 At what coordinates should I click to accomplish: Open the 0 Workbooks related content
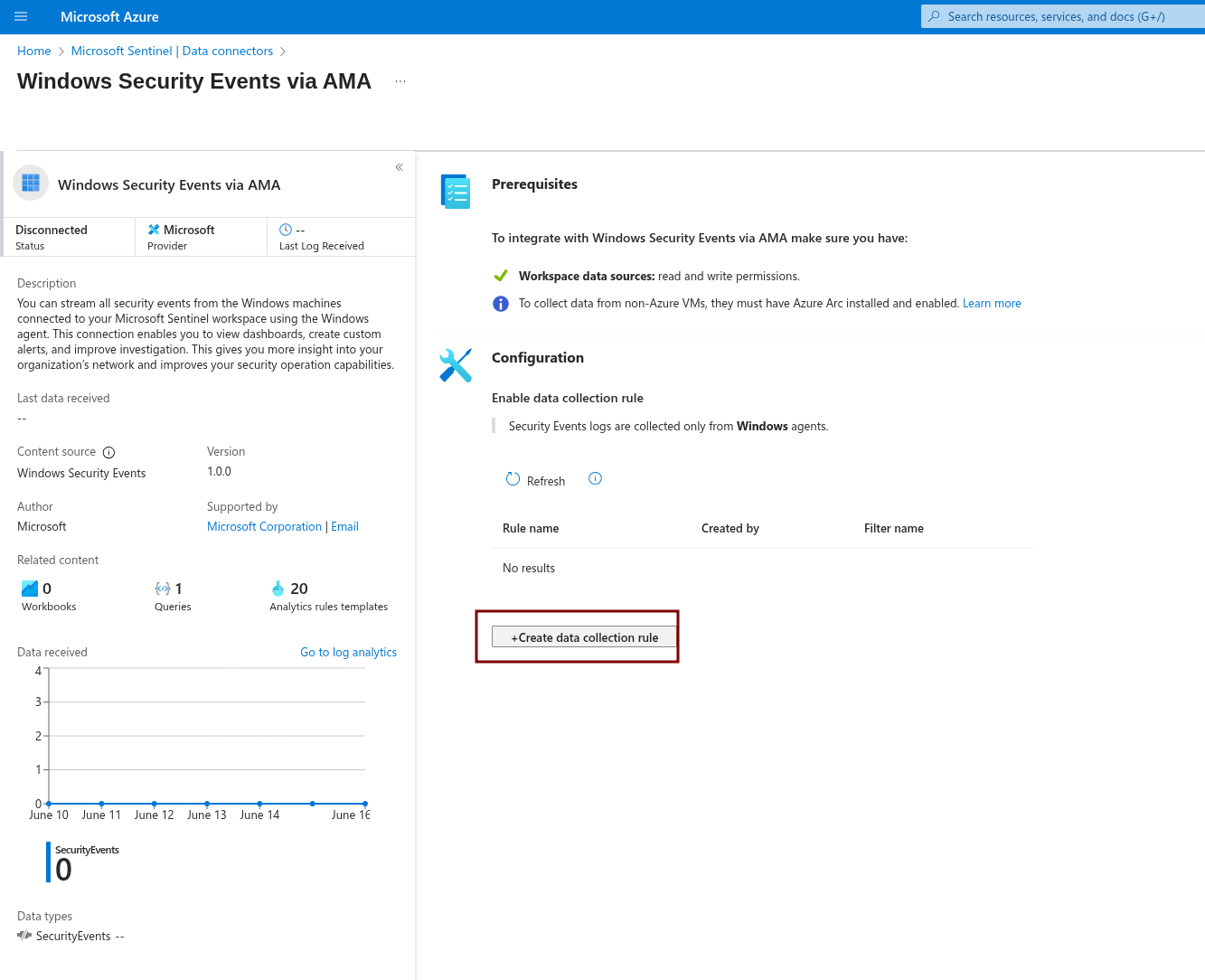49,597
